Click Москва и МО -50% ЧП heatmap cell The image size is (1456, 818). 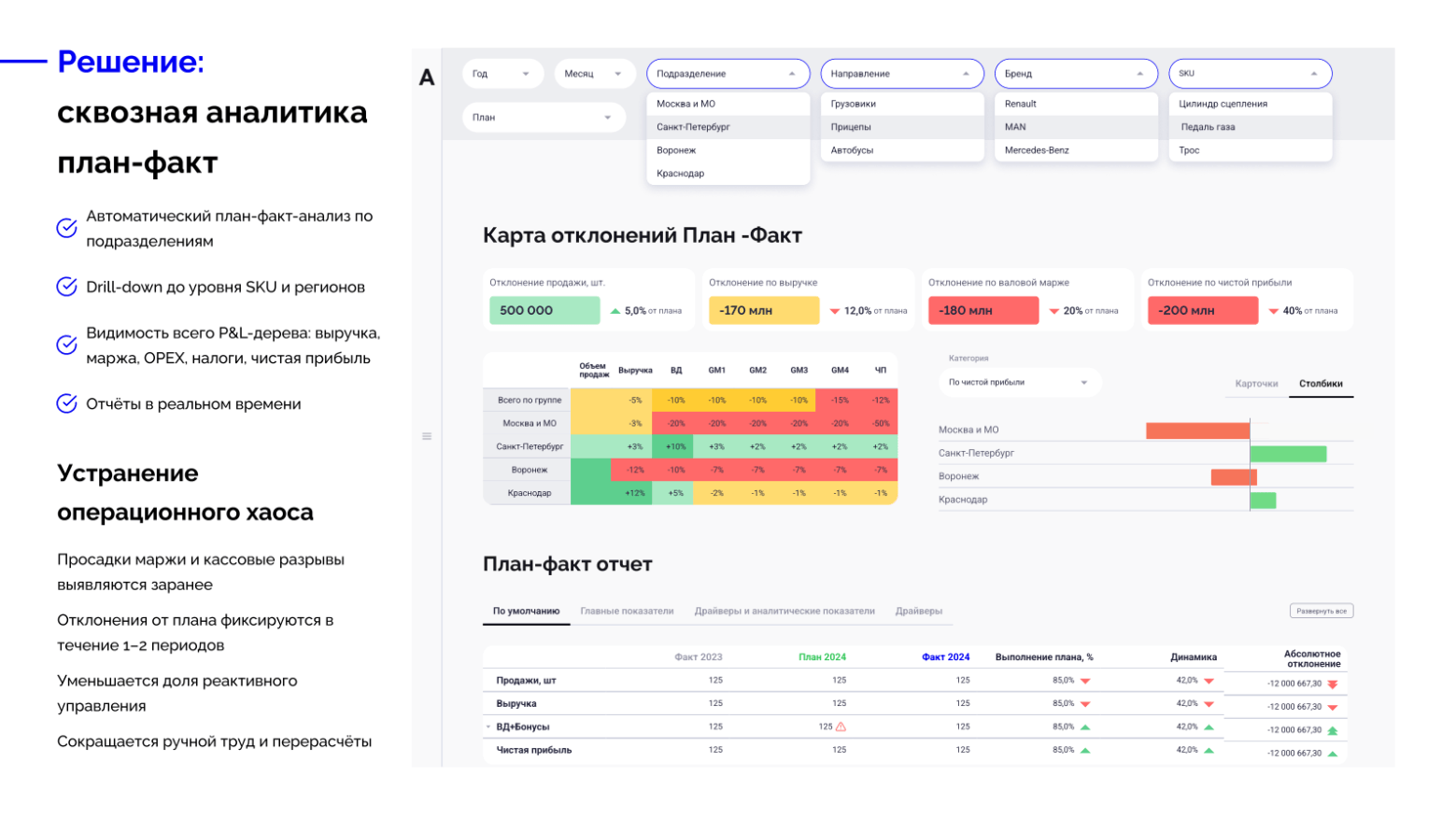coord(881,424)
